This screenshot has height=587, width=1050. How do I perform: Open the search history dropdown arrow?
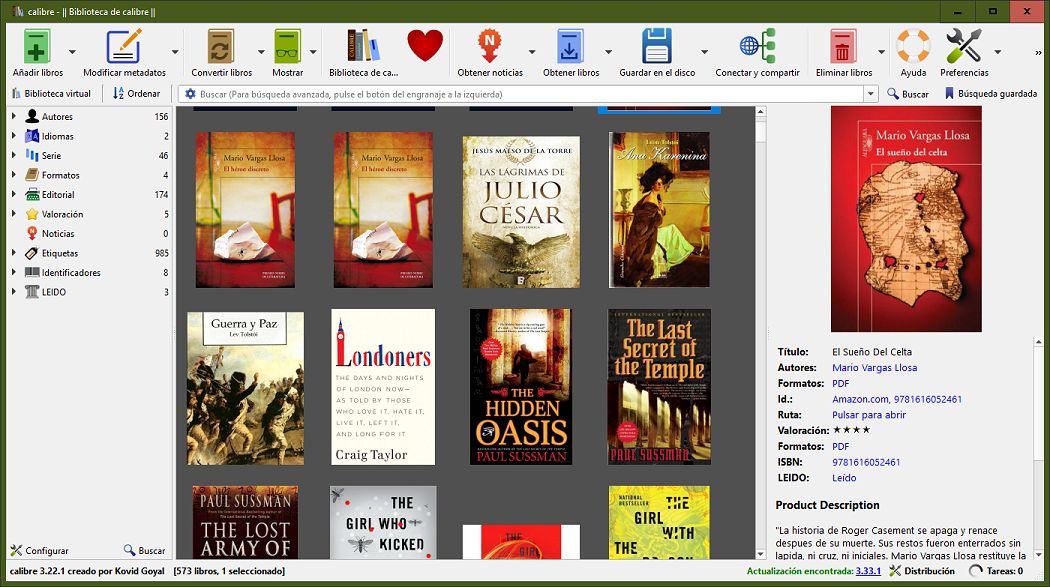(871, 94)
